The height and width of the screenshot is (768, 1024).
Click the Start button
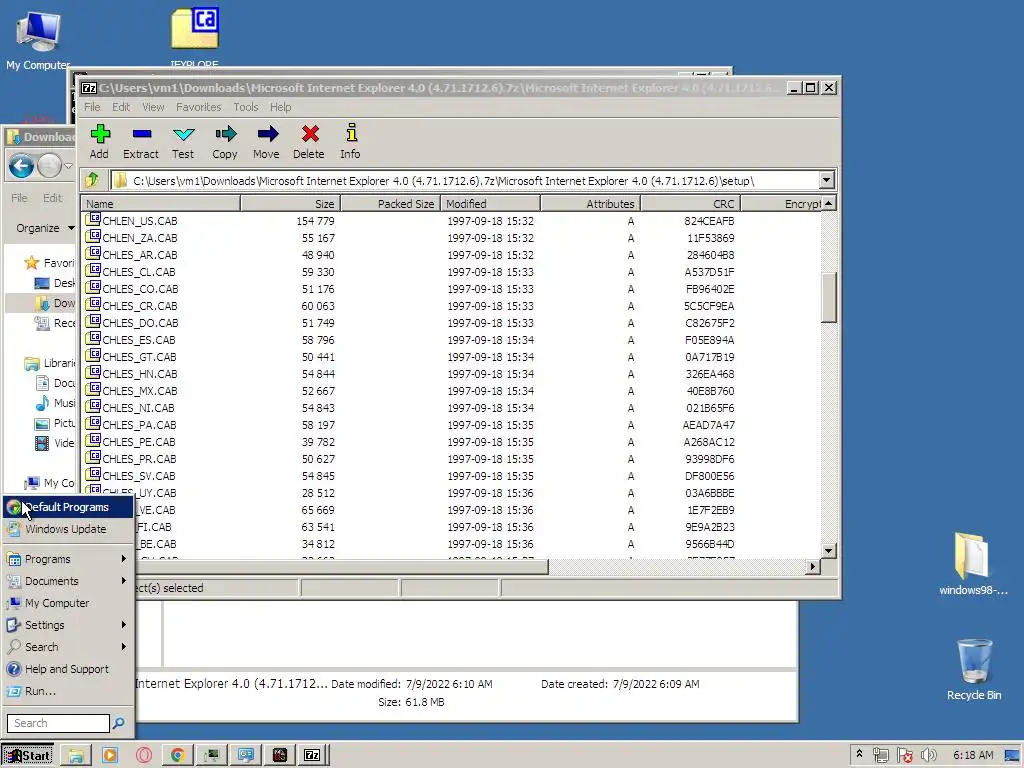tap(27, 756)
